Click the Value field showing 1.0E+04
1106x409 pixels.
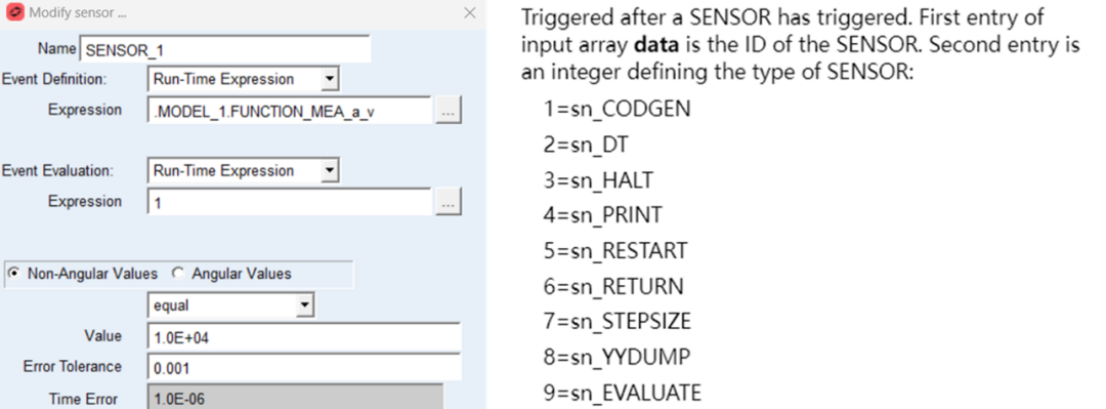pos(303,336)
